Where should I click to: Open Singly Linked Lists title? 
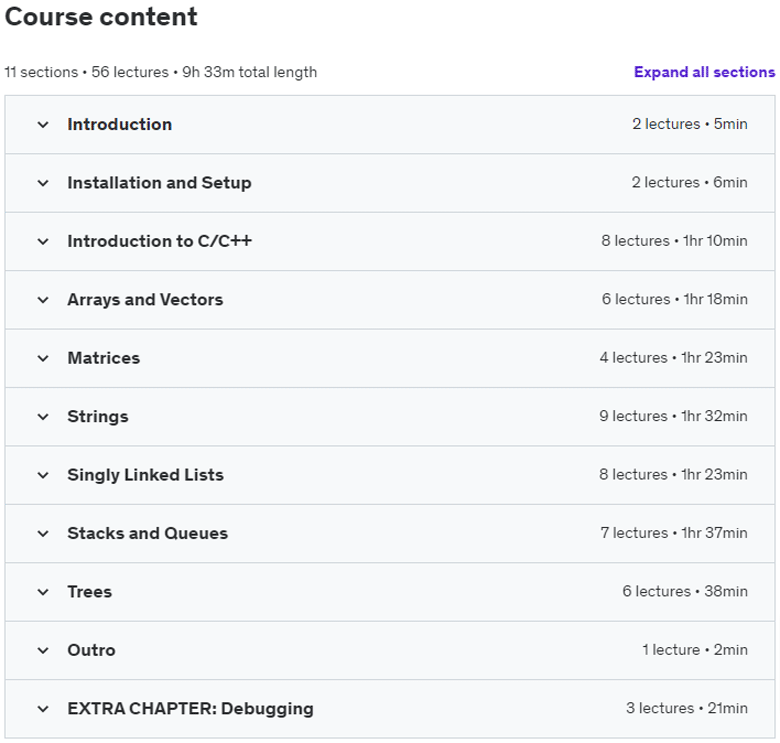146,475
